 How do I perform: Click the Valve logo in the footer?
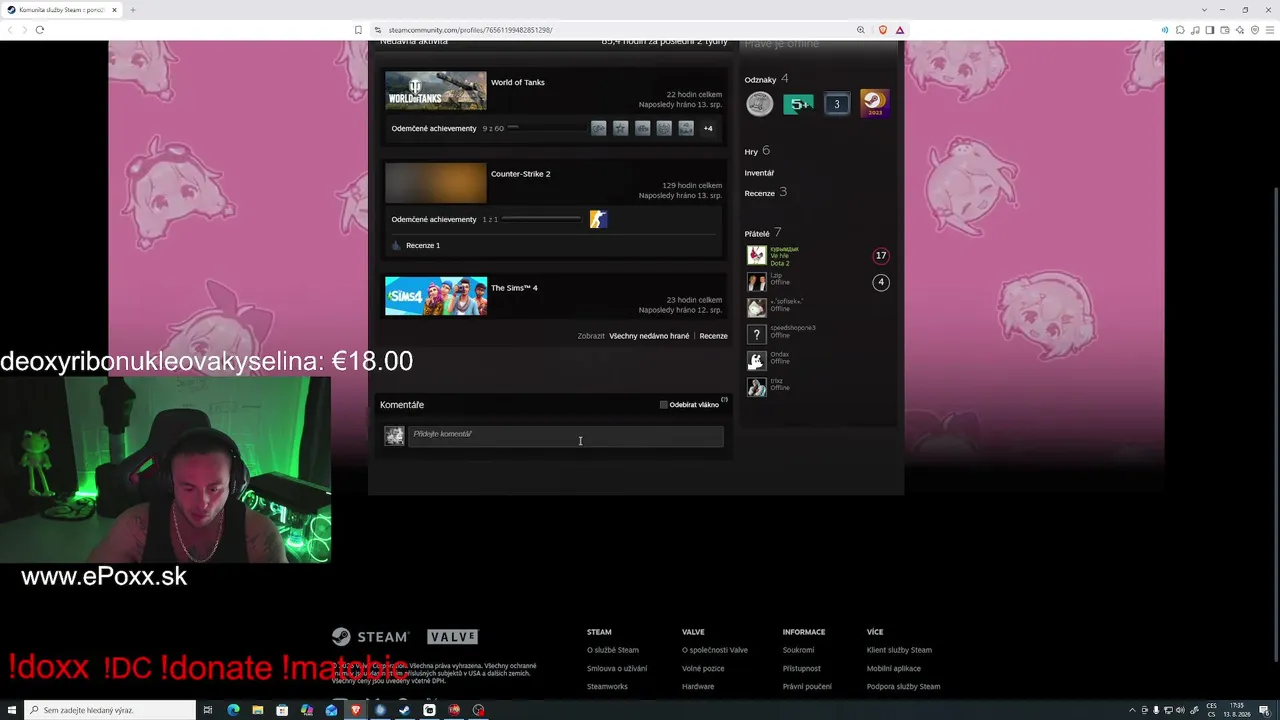453,637
